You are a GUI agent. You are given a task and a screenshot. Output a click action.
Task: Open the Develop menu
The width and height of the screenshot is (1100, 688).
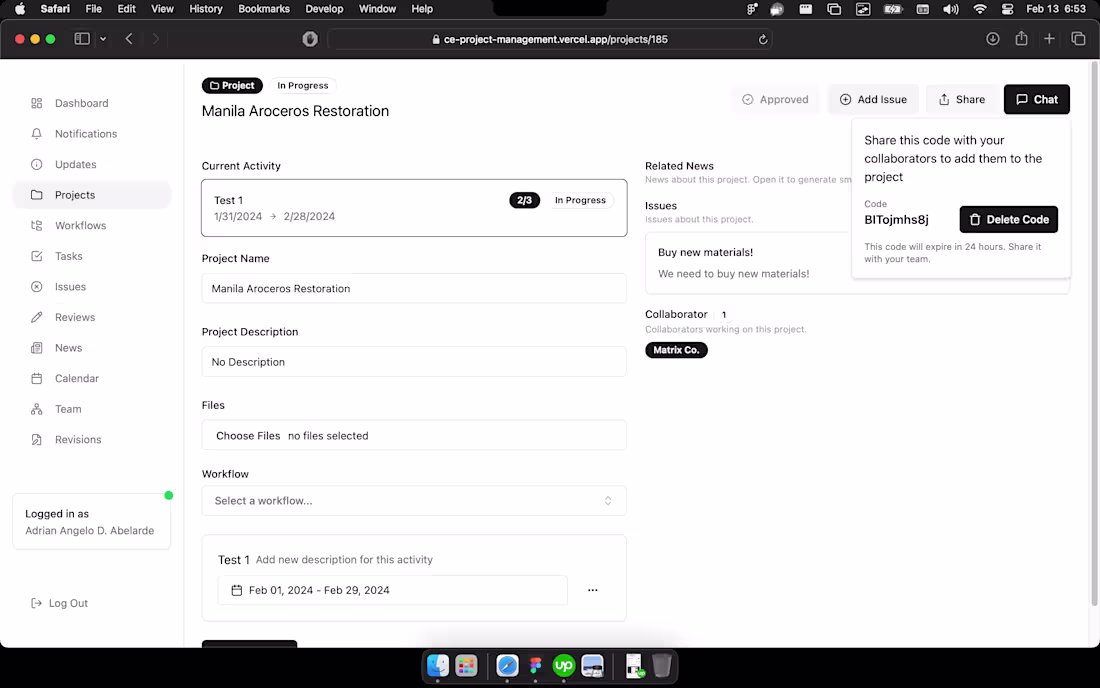(x=324, y=9)
